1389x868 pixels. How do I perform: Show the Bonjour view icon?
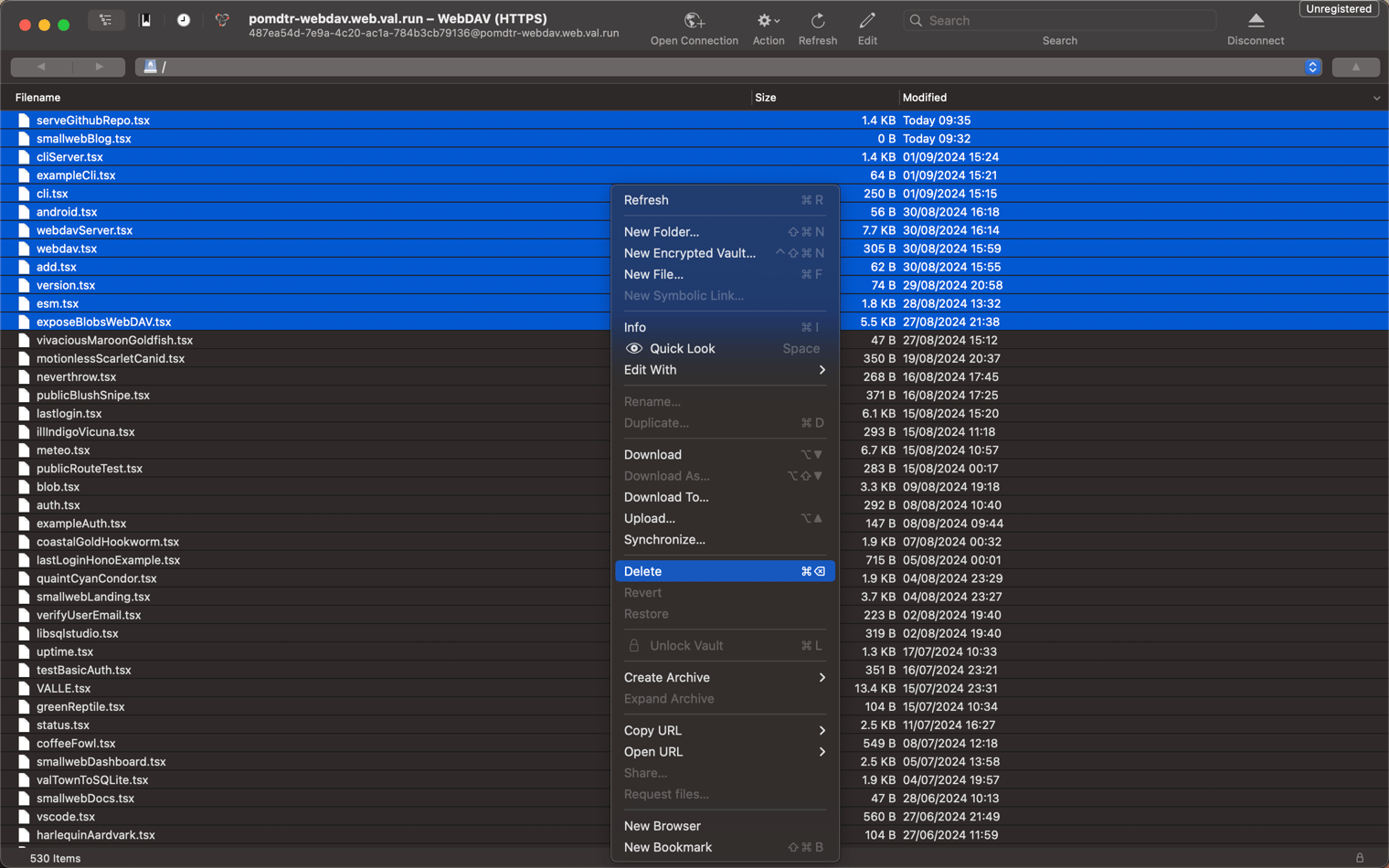click(x=222, y=20)
